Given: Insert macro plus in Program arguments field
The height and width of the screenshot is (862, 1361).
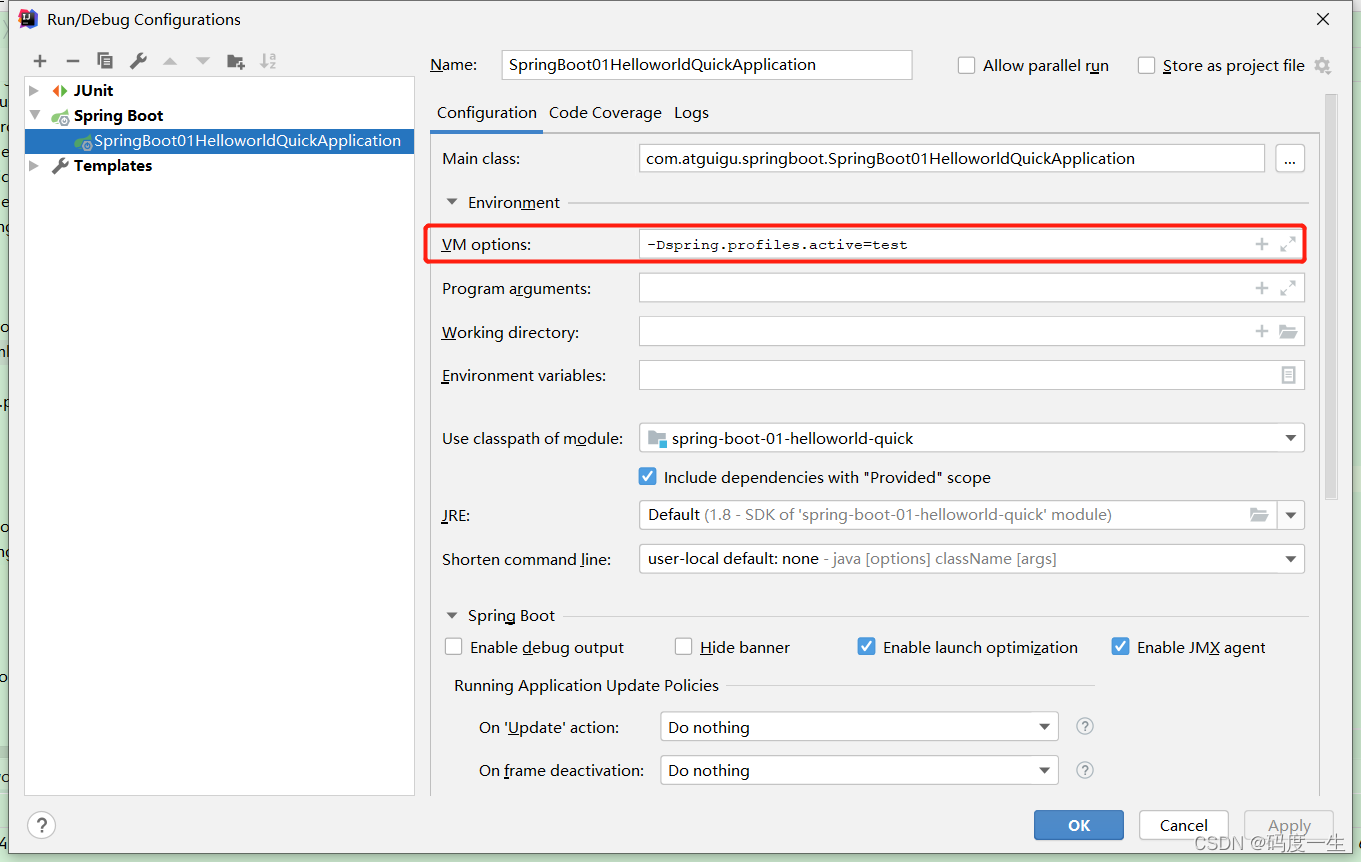Looking at the screenshot, I should coord(1262,288).
